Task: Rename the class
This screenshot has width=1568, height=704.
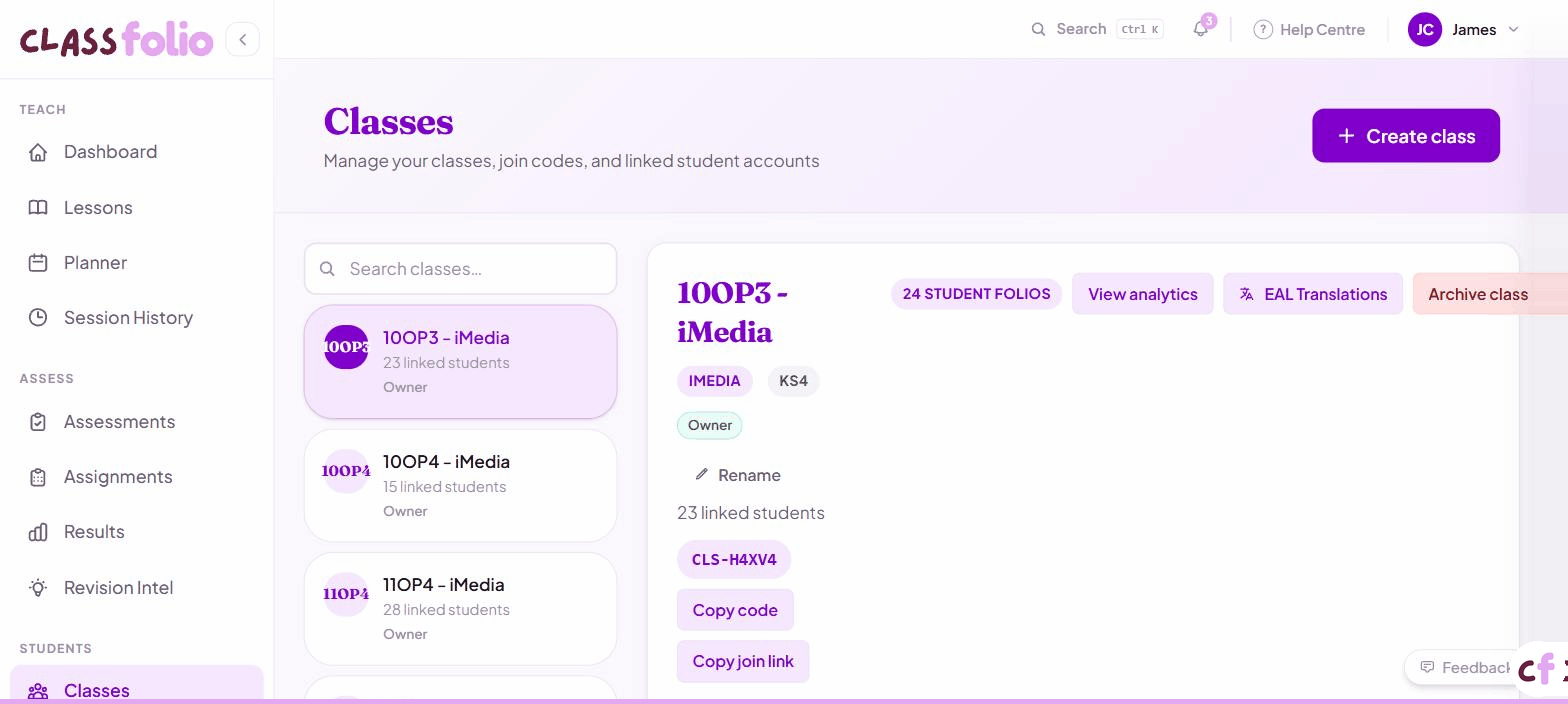Action: 738,475
